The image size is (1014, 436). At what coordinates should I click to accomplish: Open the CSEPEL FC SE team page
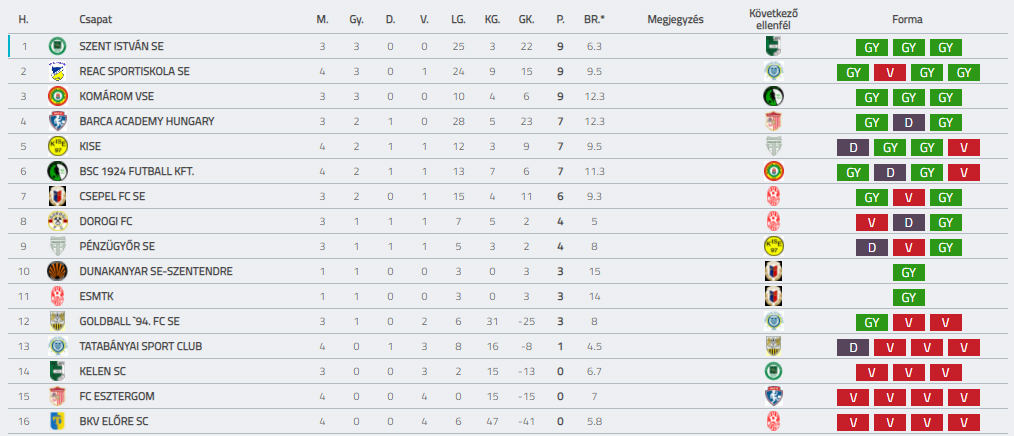112,197
